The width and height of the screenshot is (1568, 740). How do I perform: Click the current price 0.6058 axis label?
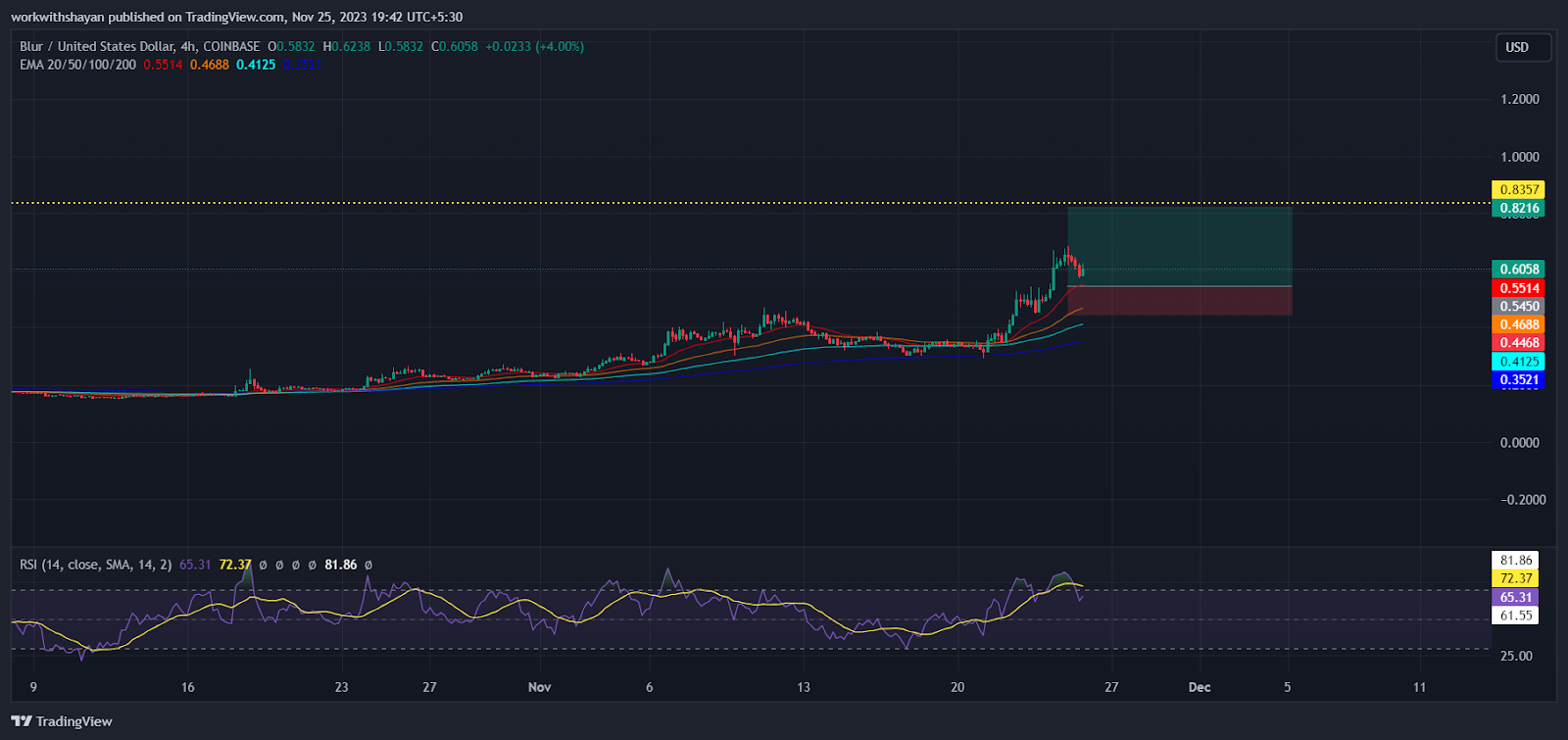click(x=1517, y=269)
